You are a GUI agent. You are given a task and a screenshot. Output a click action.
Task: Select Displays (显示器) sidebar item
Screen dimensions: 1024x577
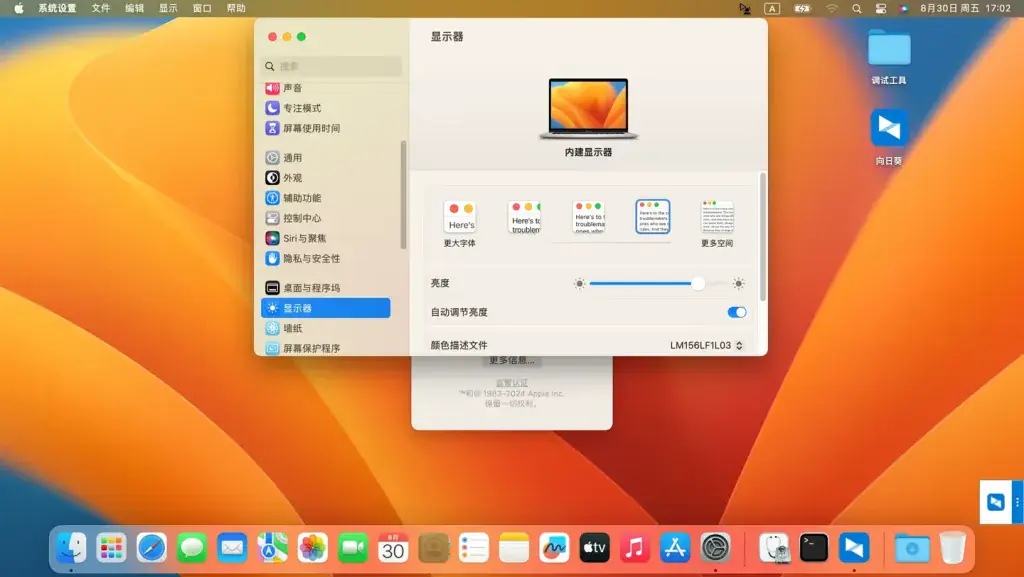[326, 308]
